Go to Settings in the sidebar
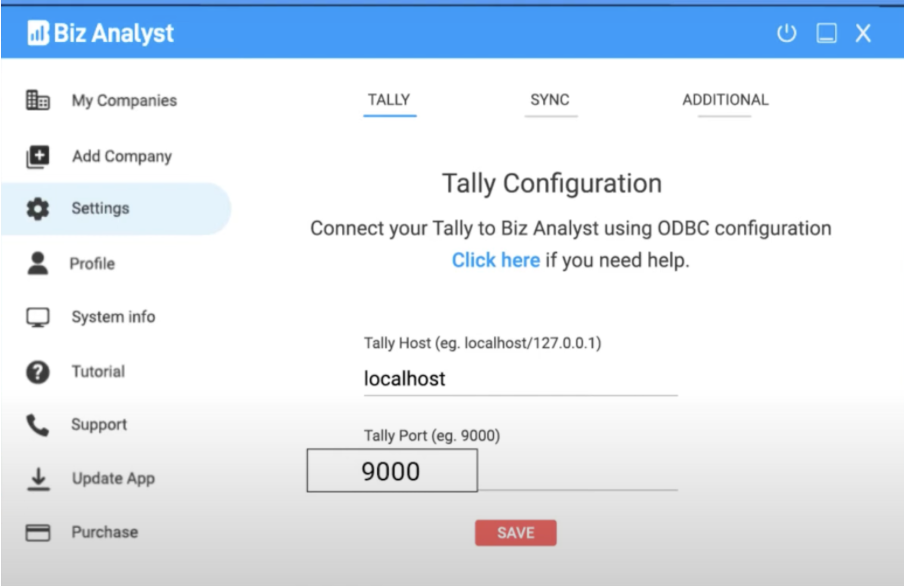Image resolution: width=904 pixels, height=586 pixels. tap(115, 208)
